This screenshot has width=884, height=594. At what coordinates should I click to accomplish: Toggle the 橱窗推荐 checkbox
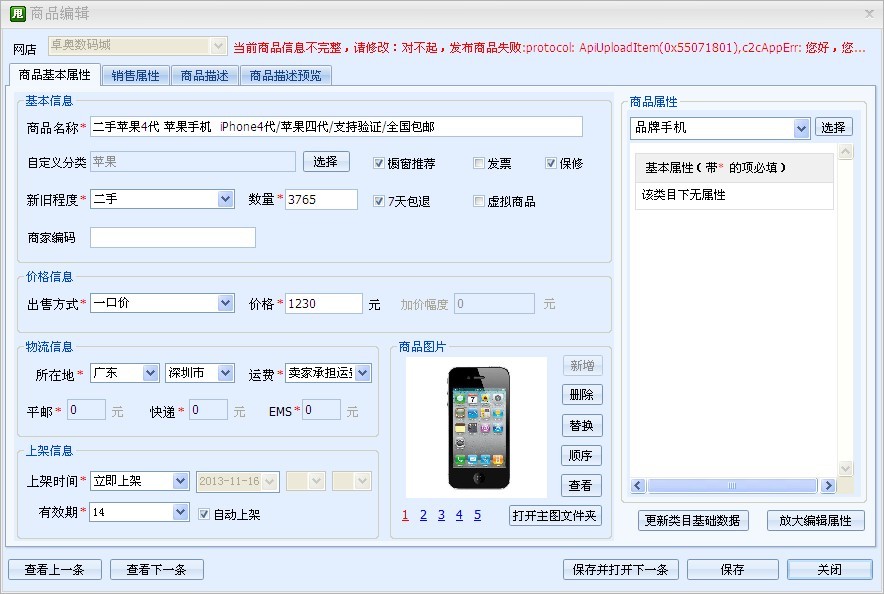(378, 163)
